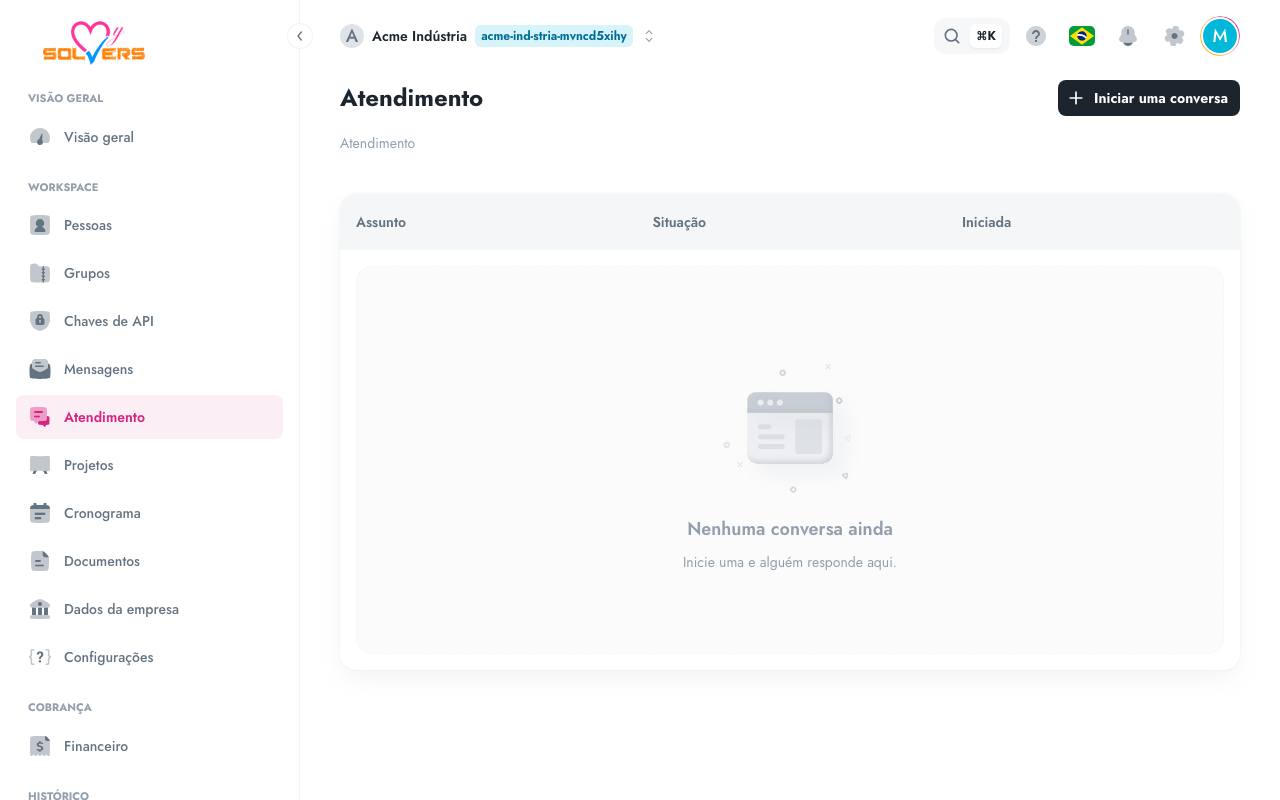This screenshot has width=1280, height=800.
Task: Click the Dados da empresa bank icon
Action: (x=40, y=609)
